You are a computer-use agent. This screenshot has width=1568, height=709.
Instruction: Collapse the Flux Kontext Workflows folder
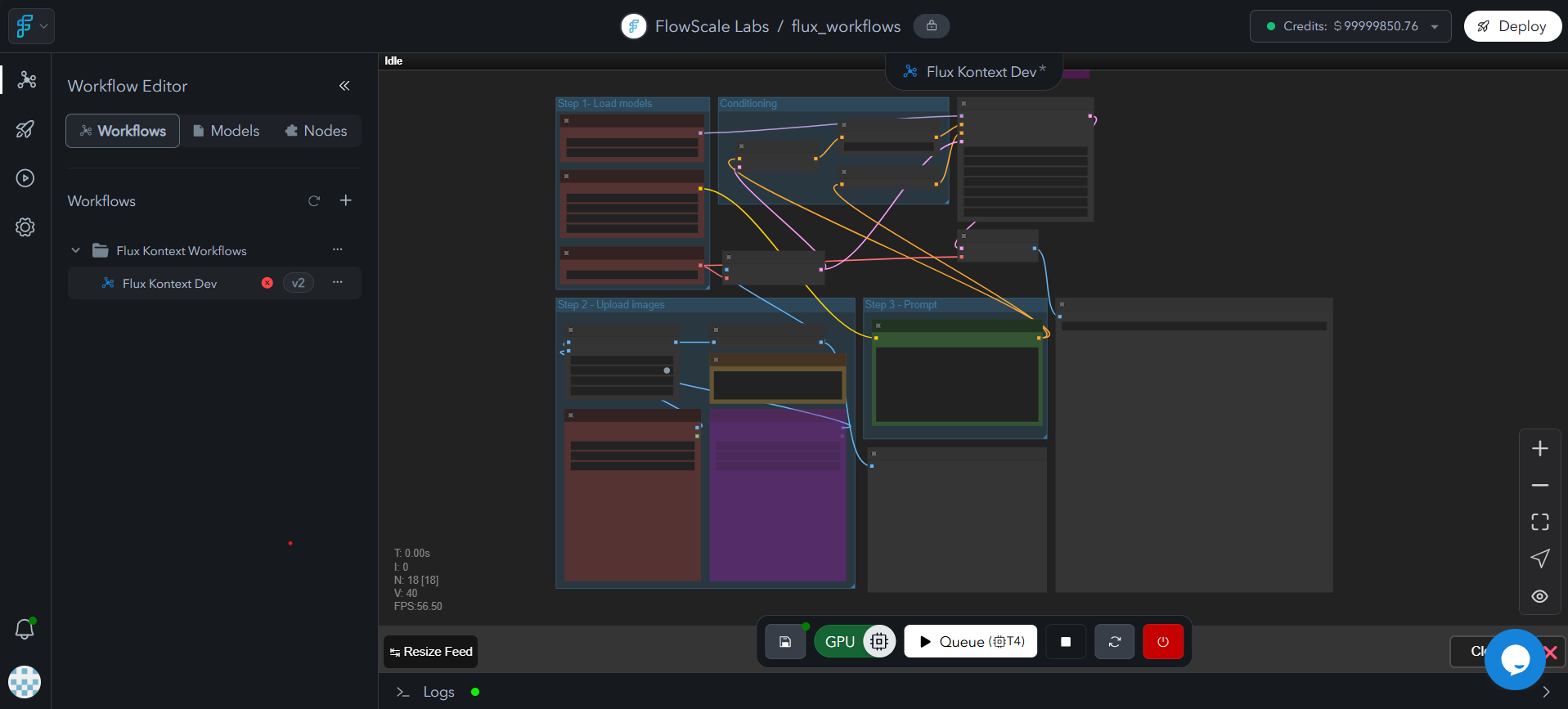click(75, 250)
